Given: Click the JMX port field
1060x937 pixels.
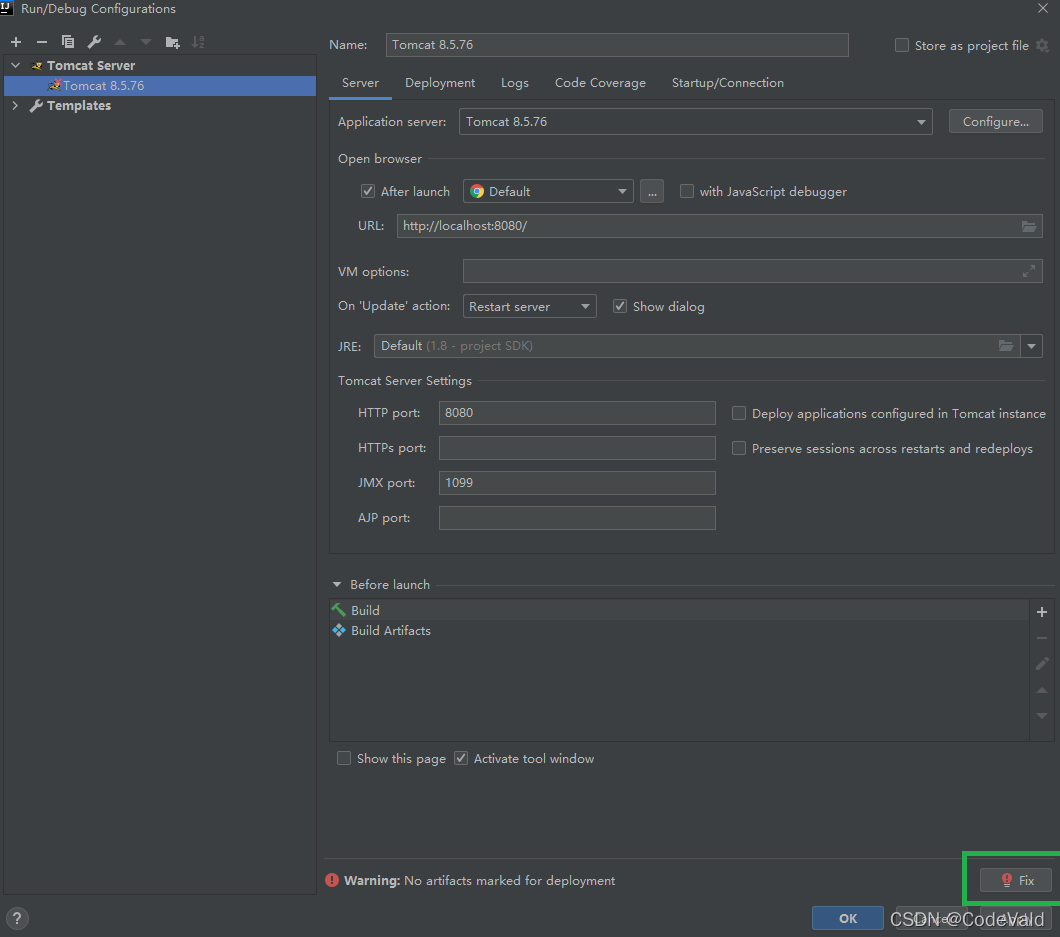Looking at the screenshot, I should coord(577,483).
